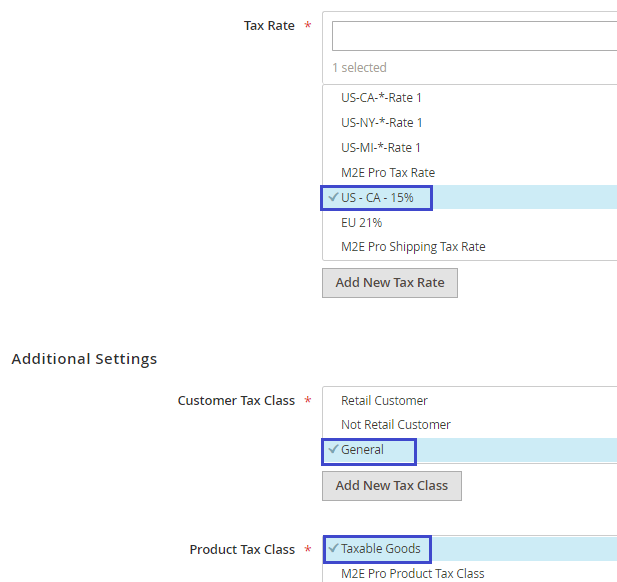This screenshot has width=617, height=582.
Task: Click the checkmark beside US - CA - 15%
Action: (x=333, y=198)
